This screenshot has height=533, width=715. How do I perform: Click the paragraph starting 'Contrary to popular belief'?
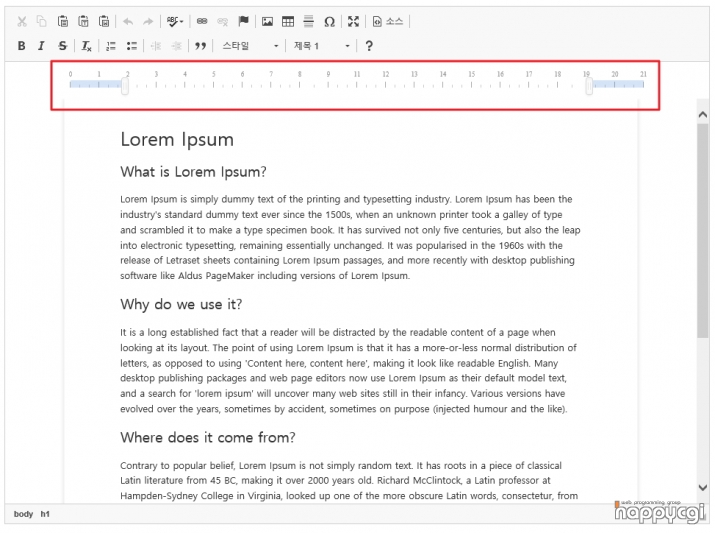click(x=349, y=481)
